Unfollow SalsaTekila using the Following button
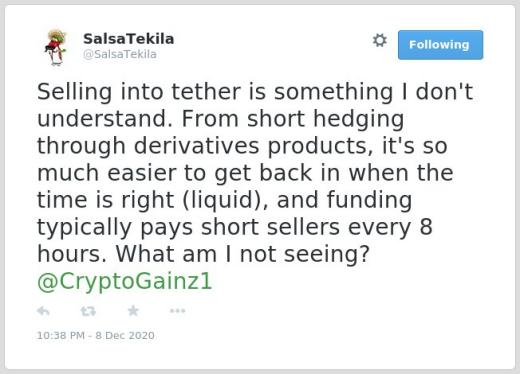The height and width of the screenshot is (374, 520). pyautogui.click(x=440, y=45)
